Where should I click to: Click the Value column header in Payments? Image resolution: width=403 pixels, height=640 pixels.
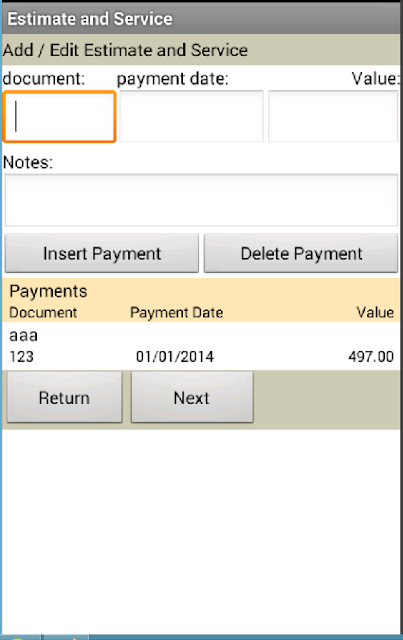click(x=375, y=313)
